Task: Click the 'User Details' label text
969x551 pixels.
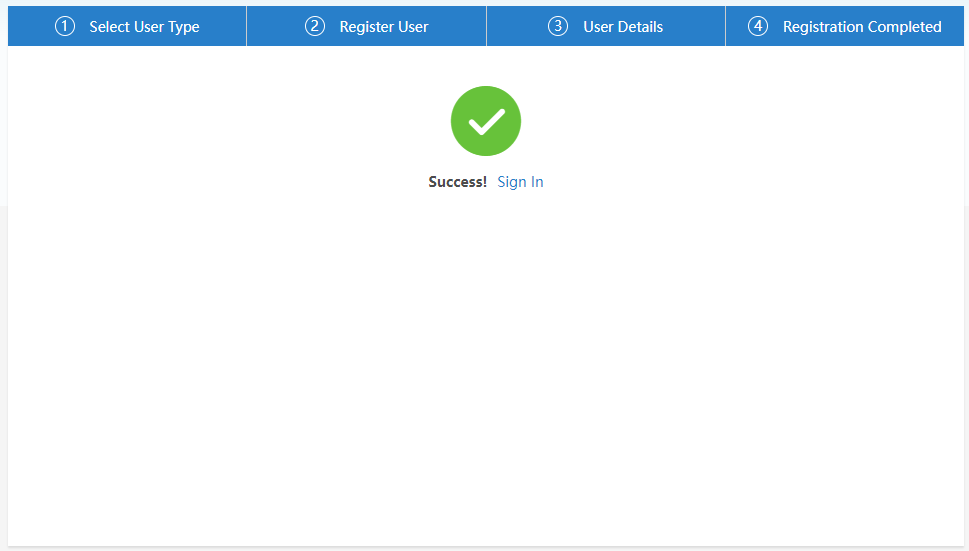Action: (x=623, y=27)
